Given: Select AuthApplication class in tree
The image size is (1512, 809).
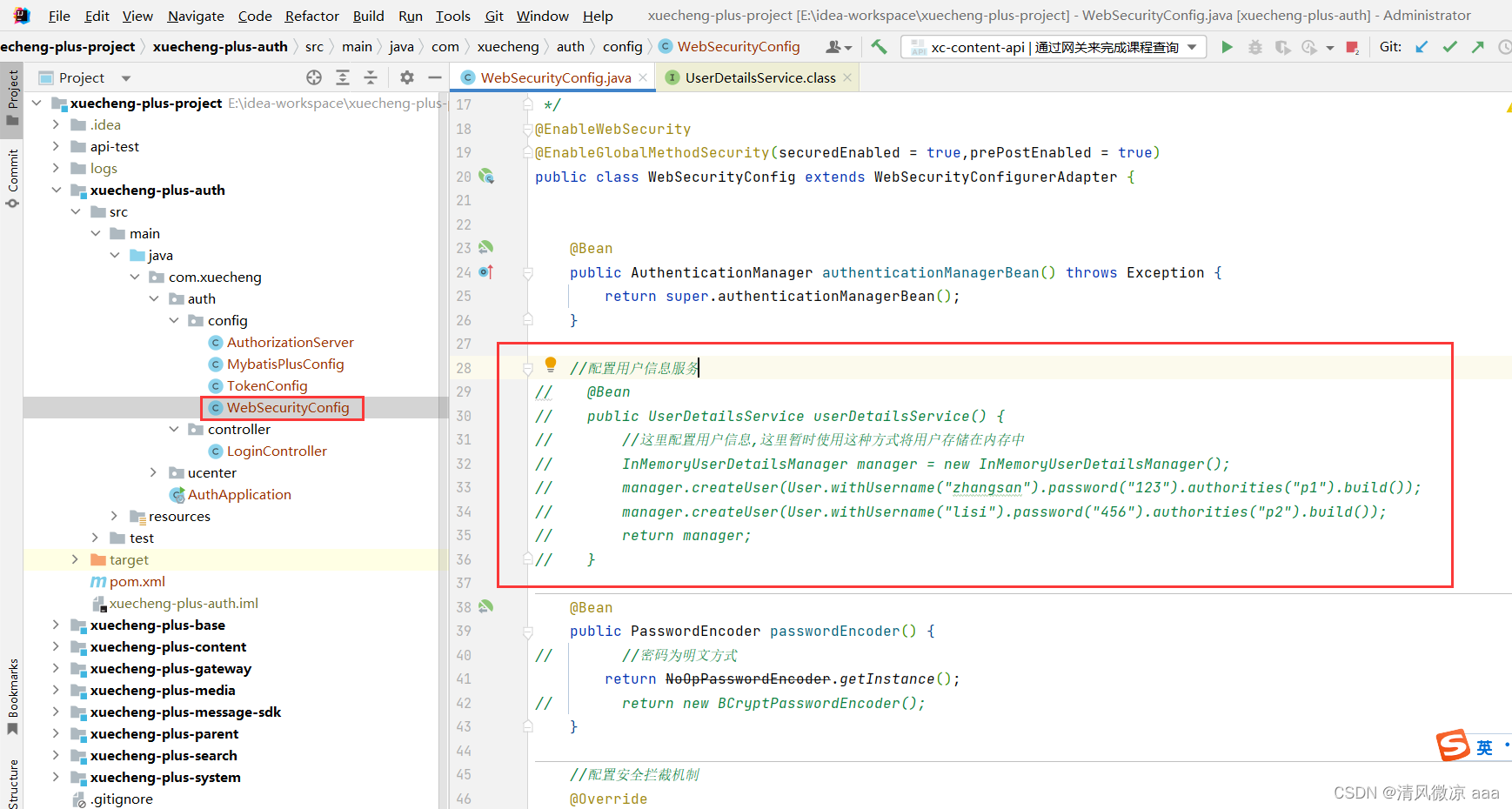Looking at the screenshot, I should coord(239,494).
